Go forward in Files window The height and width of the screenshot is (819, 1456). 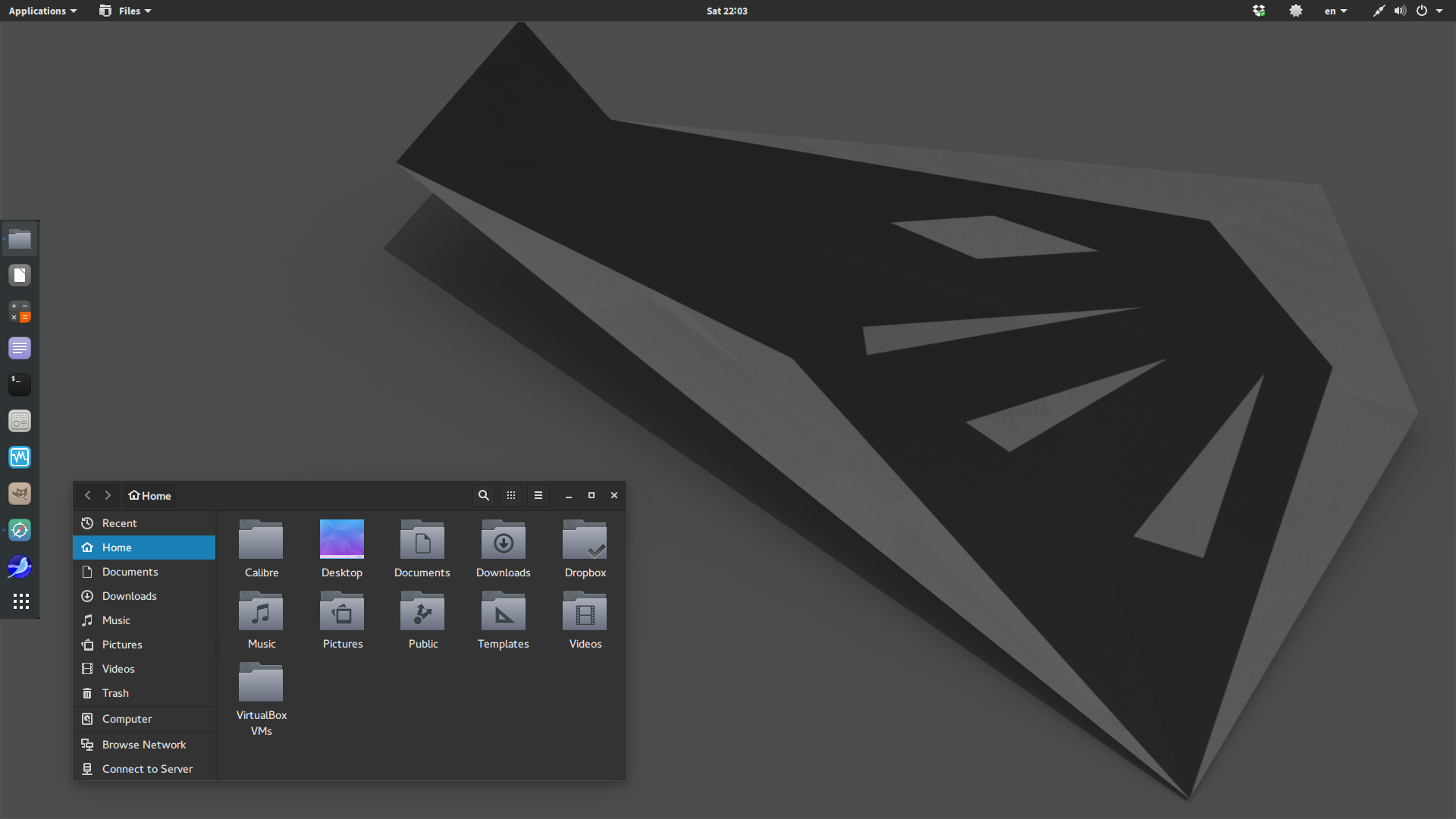[108, 495]
